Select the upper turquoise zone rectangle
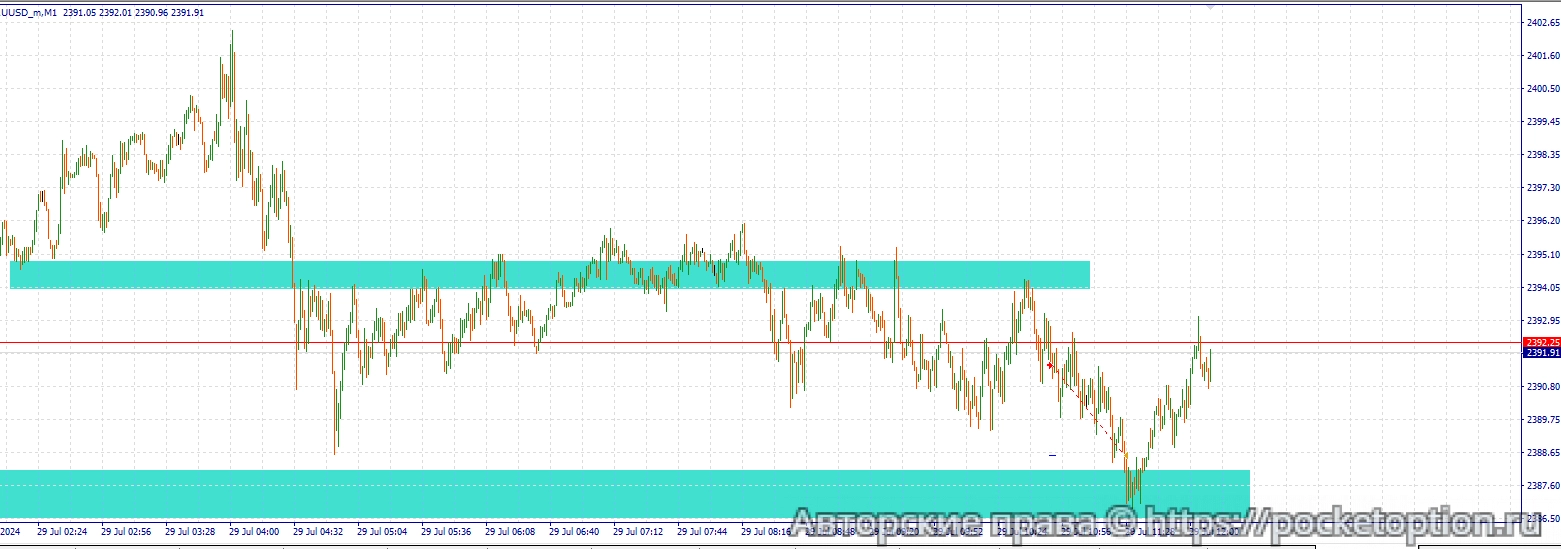This screenshot has height=549, width=1561. (x=549, y=275)
